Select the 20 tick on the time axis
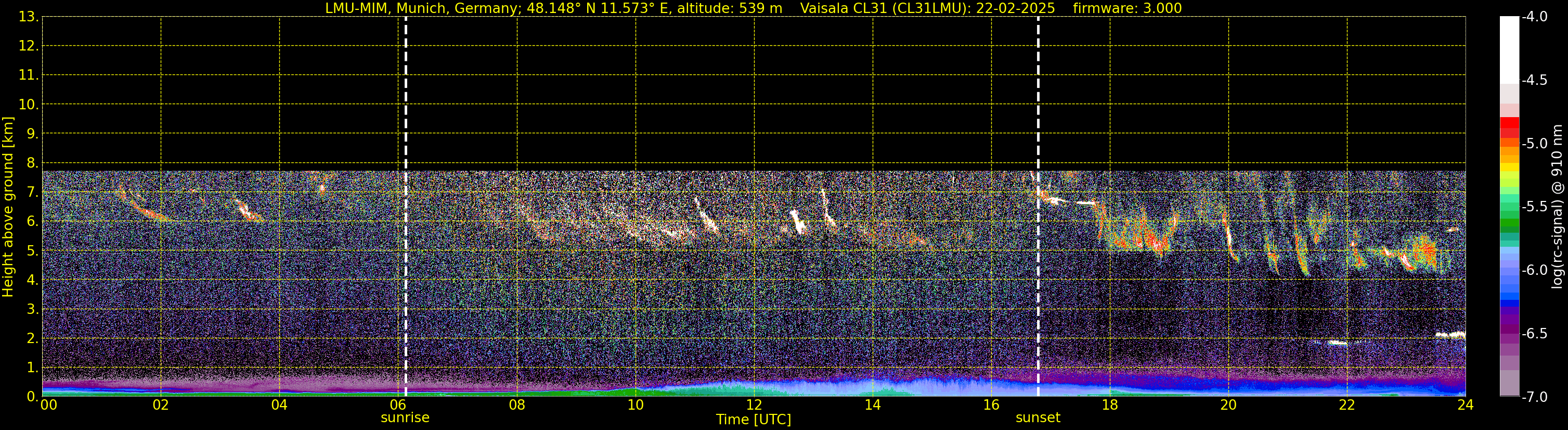The image size is (1568, 430). coord(1228,406)
